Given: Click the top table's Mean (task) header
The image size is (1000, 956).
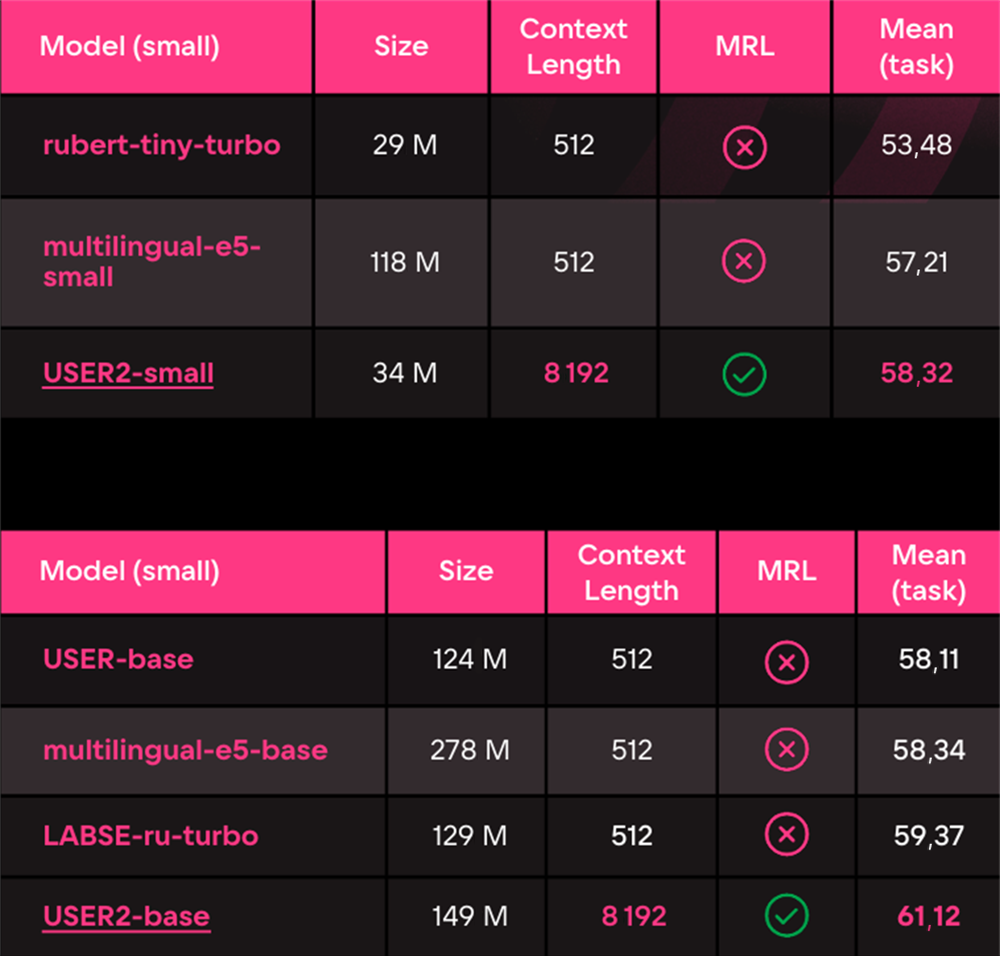Looking at the screenshot, I should click(x=915, y=47).
